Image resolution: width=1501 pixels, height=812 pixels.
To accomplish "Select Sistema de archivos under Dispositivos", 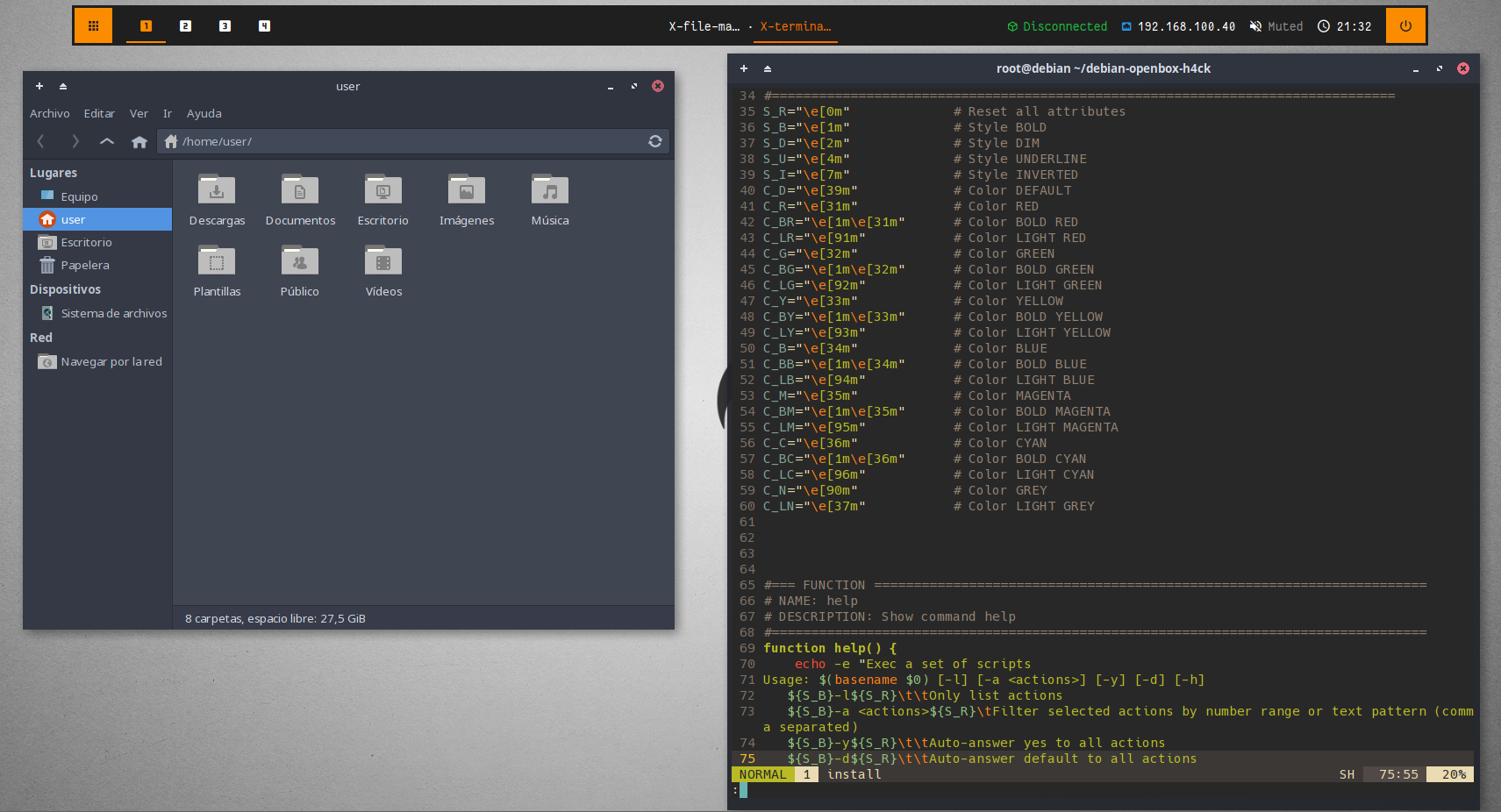I will (x=113, y=313).
